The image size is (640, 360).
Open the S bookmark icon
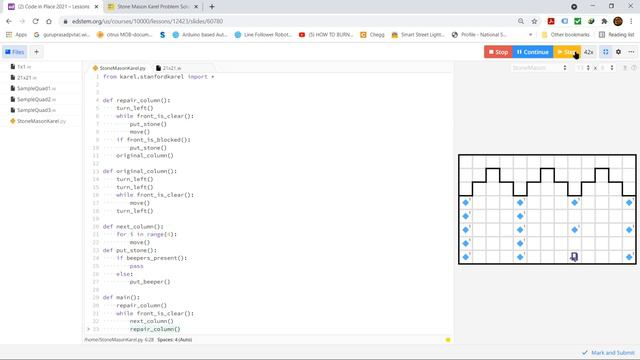point(162,35)
